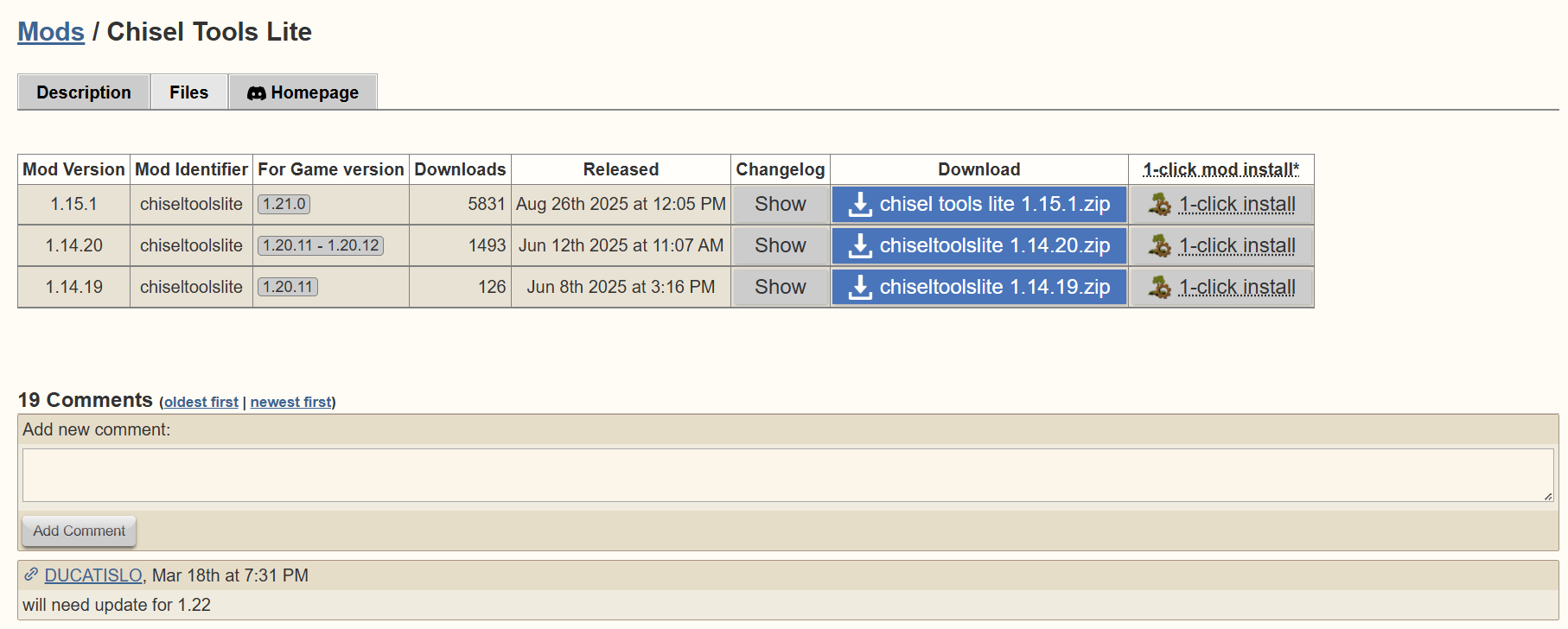
Task: Go back to the Mods list link
Action: point(51,32)
